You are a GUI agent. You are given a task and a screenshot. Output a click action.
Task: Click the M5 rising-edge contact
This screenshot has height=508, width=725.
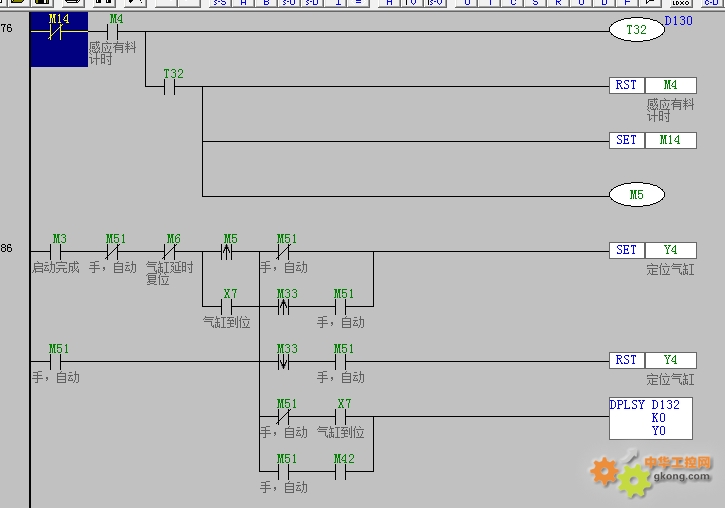click(227, 251)
